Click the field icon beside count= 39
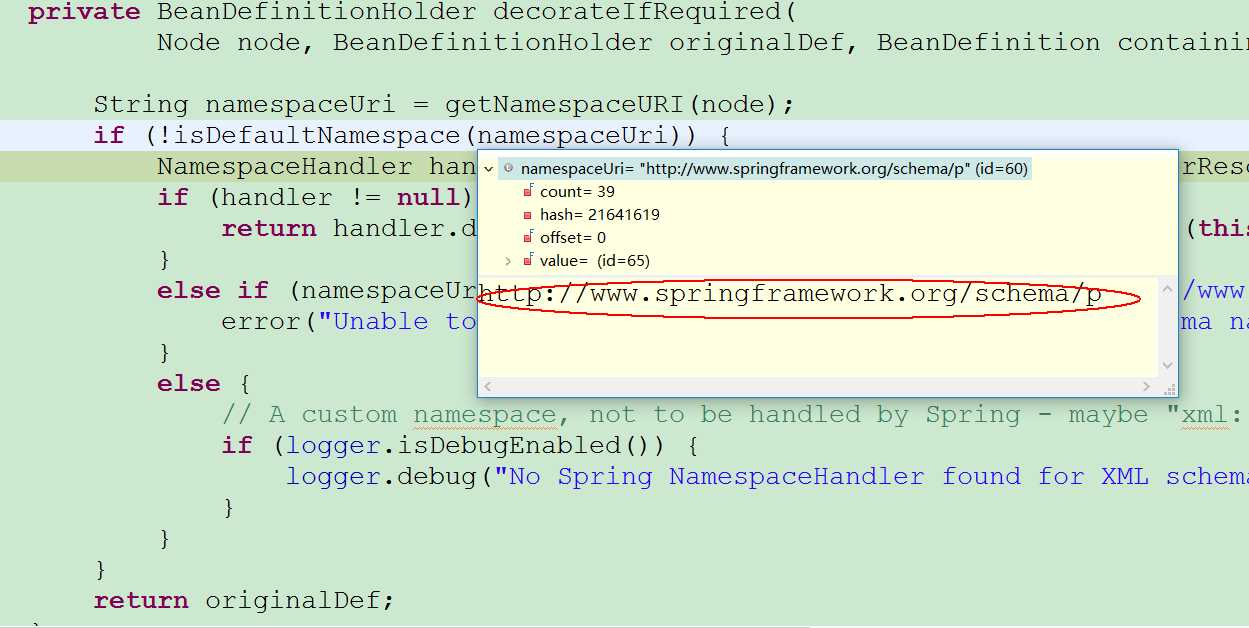Image resolution: width=1249 pixels, height=628 pixels. tap(528, 191)
